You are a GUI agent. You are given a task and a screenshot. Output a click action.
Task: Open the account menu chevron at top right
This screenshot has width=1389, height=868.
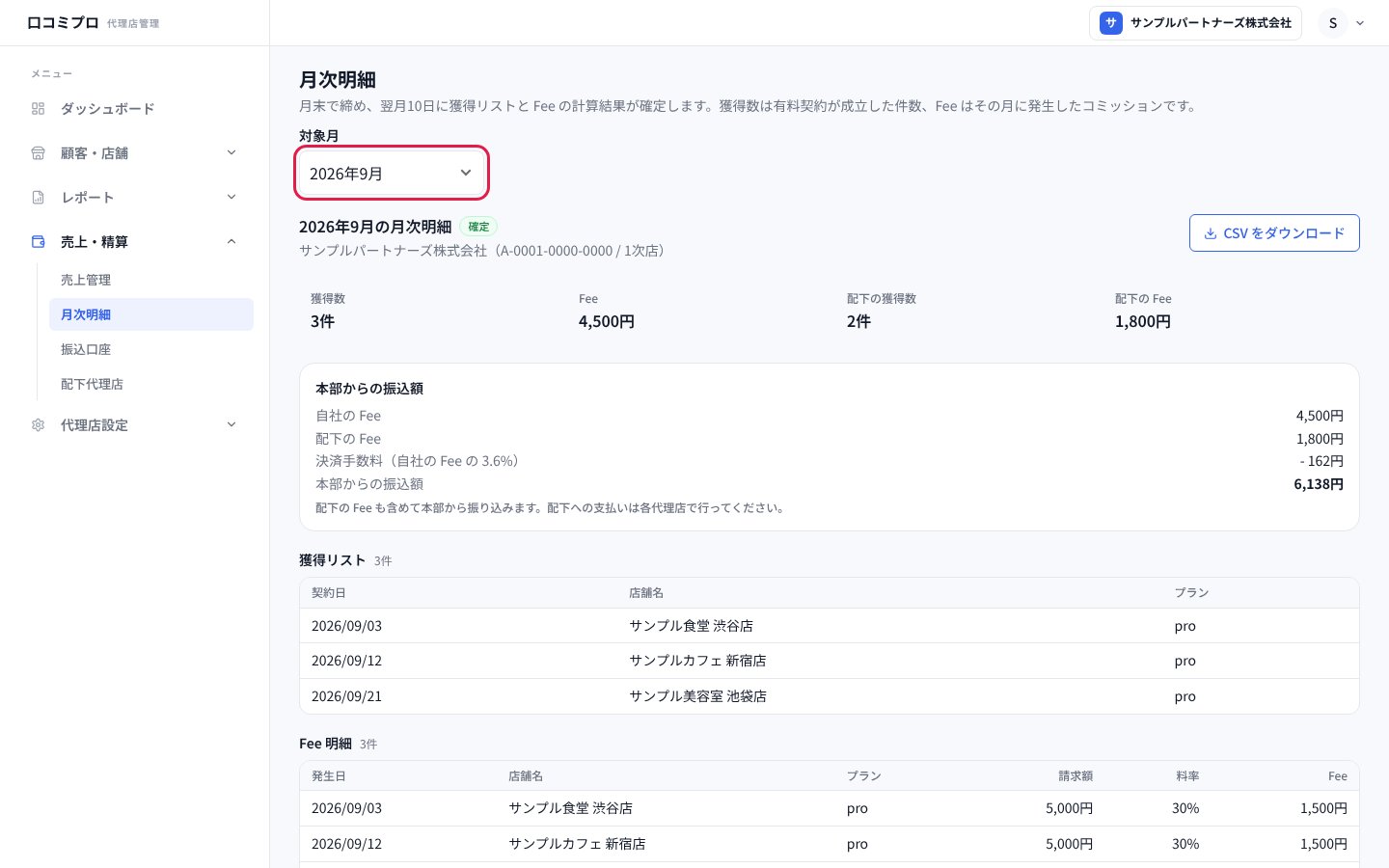[x=1360, y=23]
